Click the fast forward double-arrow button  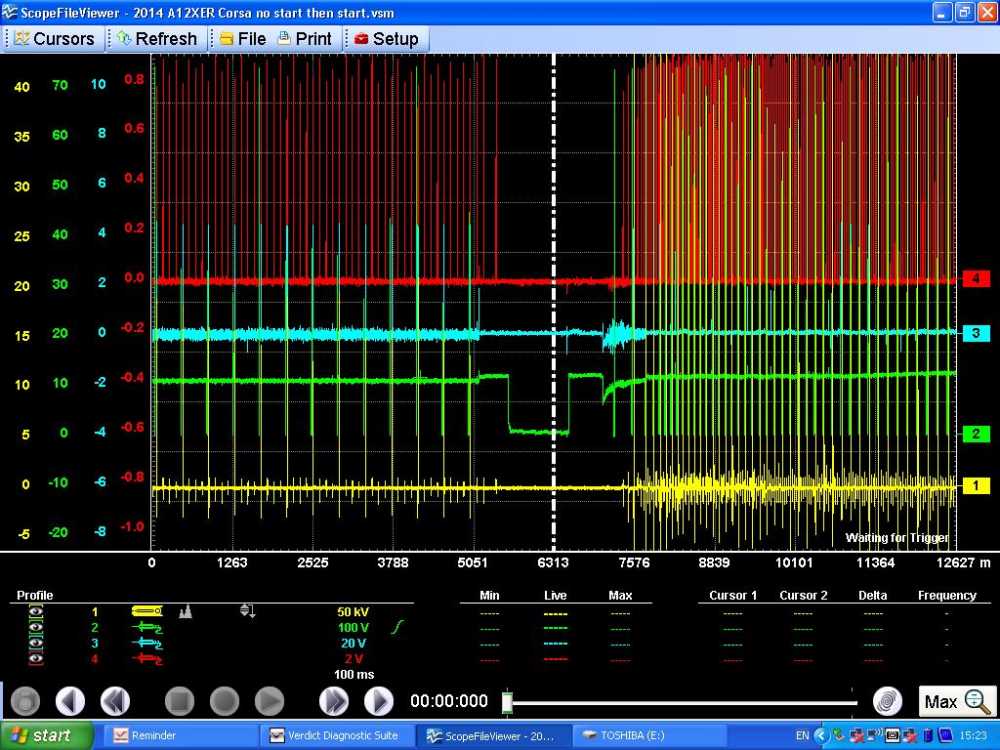click(x=334, y=701)
